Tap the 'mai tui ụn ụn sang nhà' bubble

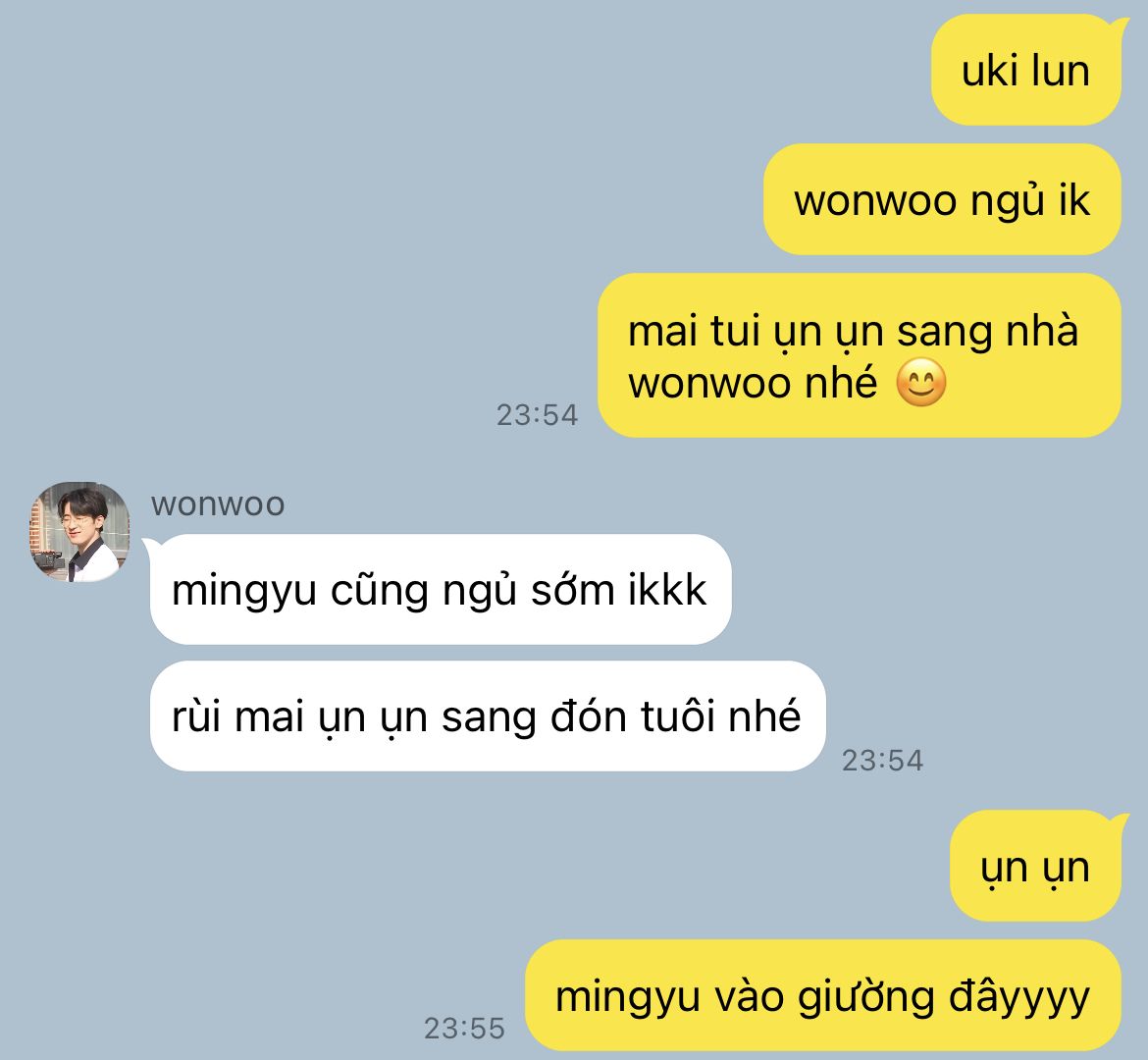860,355
